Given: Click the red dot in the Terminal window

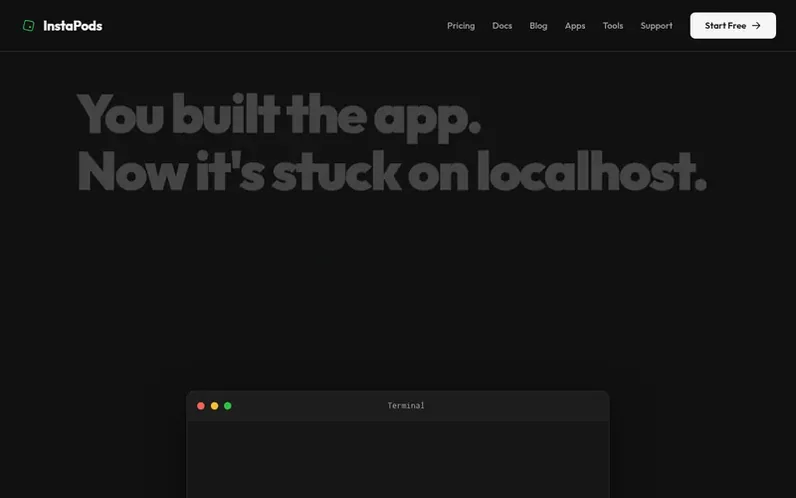Looking at the screenshot, I should (x=201, y=406).
